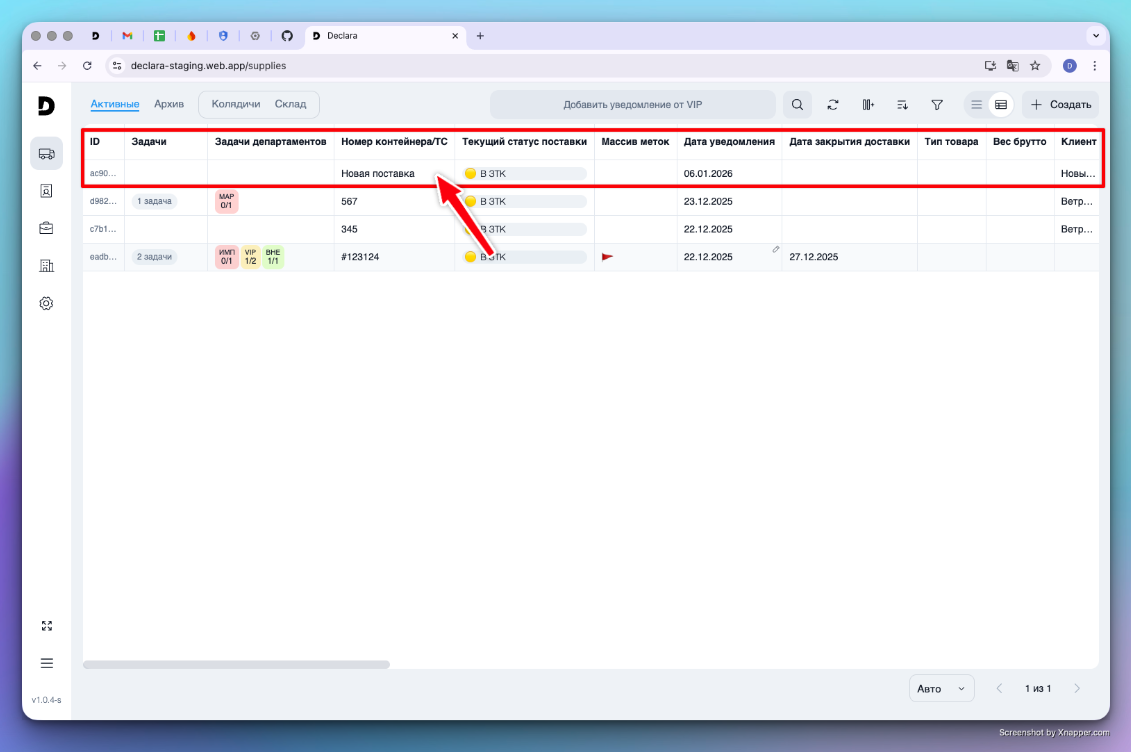Click the МАР 0/1 department tag
The image size is (1131, 752).
pyautogui.click(x=226, y=201)
